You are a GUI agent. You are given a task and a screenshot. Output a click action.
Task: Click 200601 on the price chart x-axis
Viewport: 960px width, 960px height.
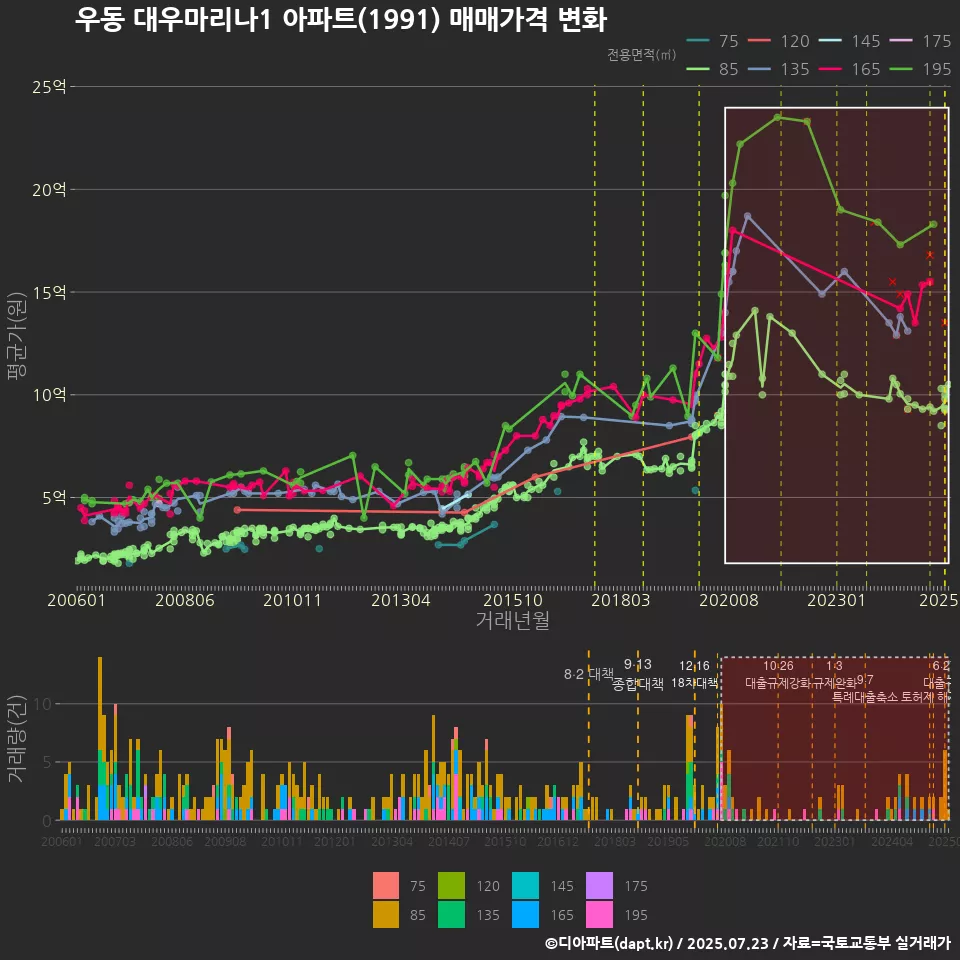pyautogui.click(x=77, y=600)
